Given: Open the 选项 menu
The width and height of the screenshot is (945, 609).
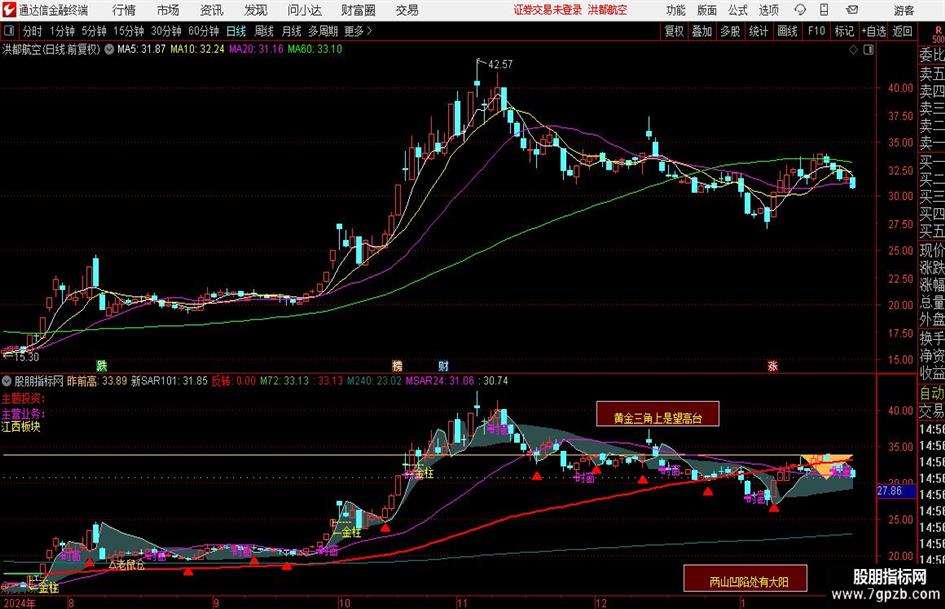Looking at the screenshot, I should 768,10.
